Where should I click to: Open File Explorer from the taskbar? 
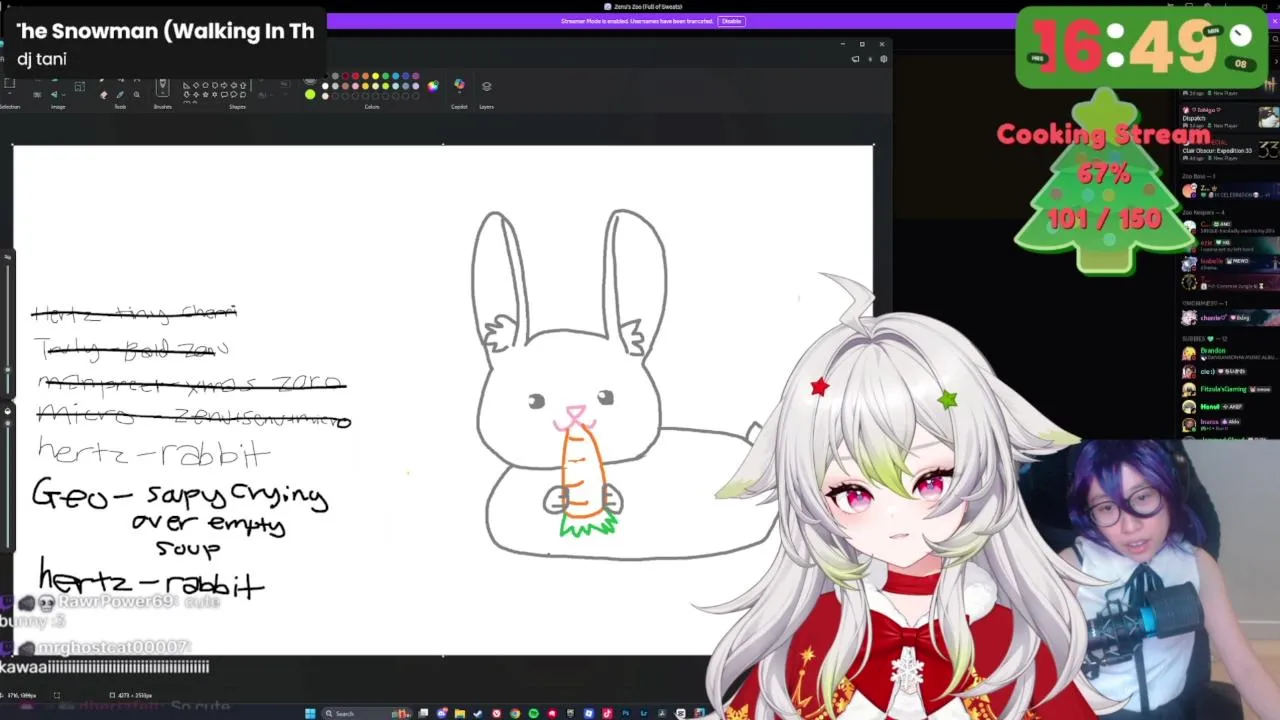point(460,713)
